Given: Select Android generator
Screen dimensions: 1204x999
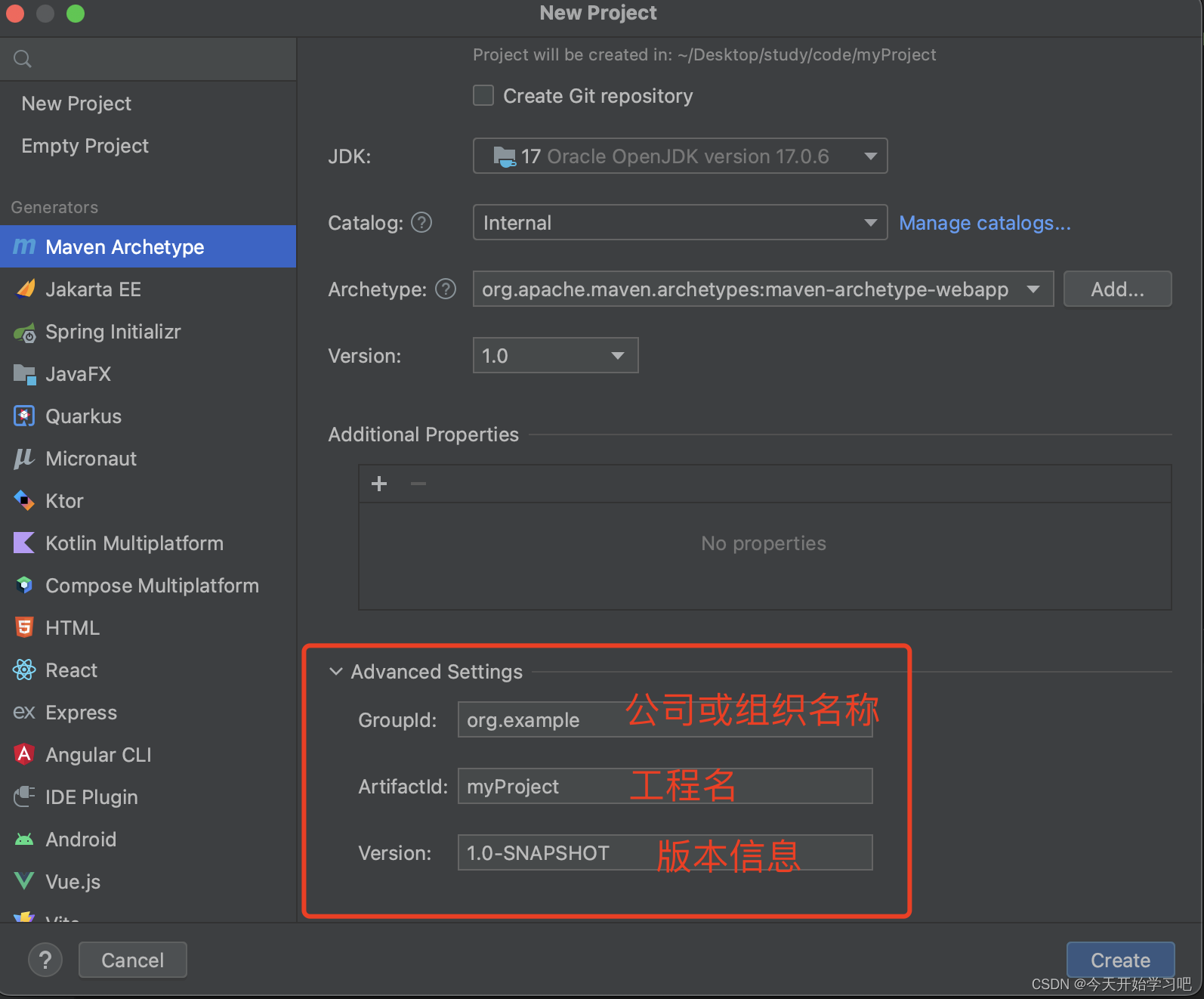Looking at the screenshot, I should 148,839.
